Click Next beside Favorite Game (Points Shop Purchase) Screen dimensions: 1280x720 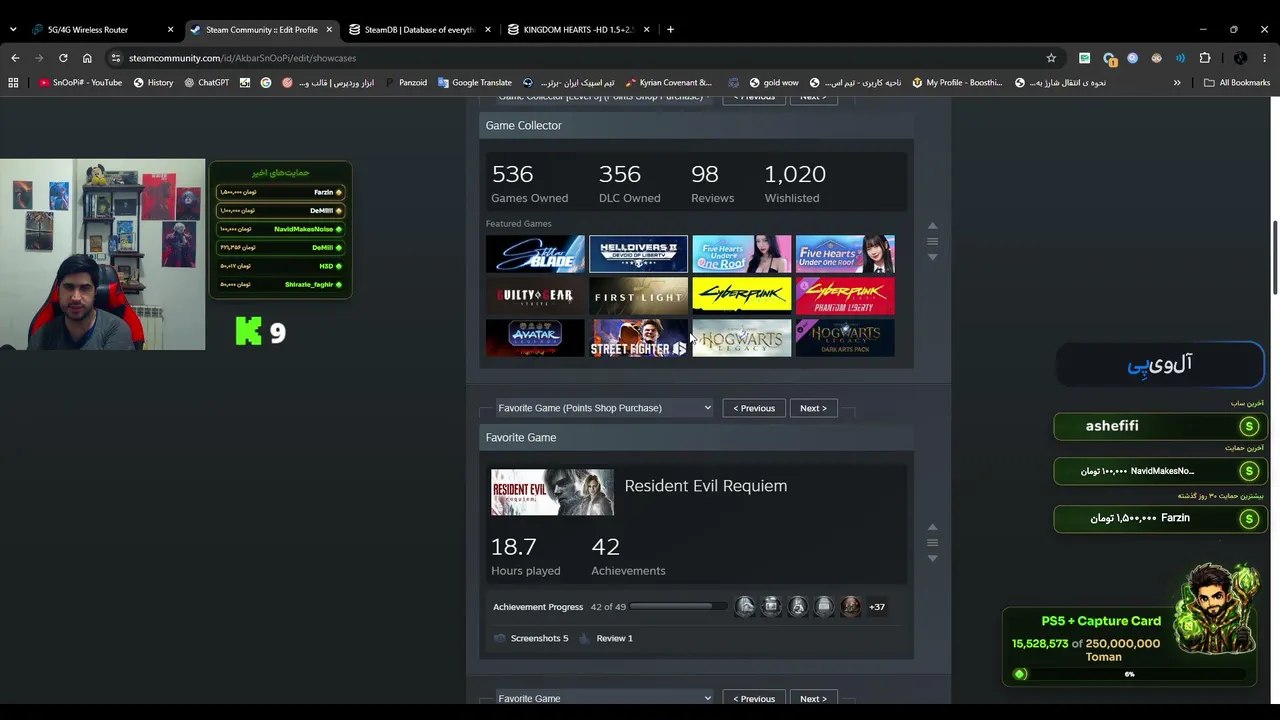pos(814,408)
